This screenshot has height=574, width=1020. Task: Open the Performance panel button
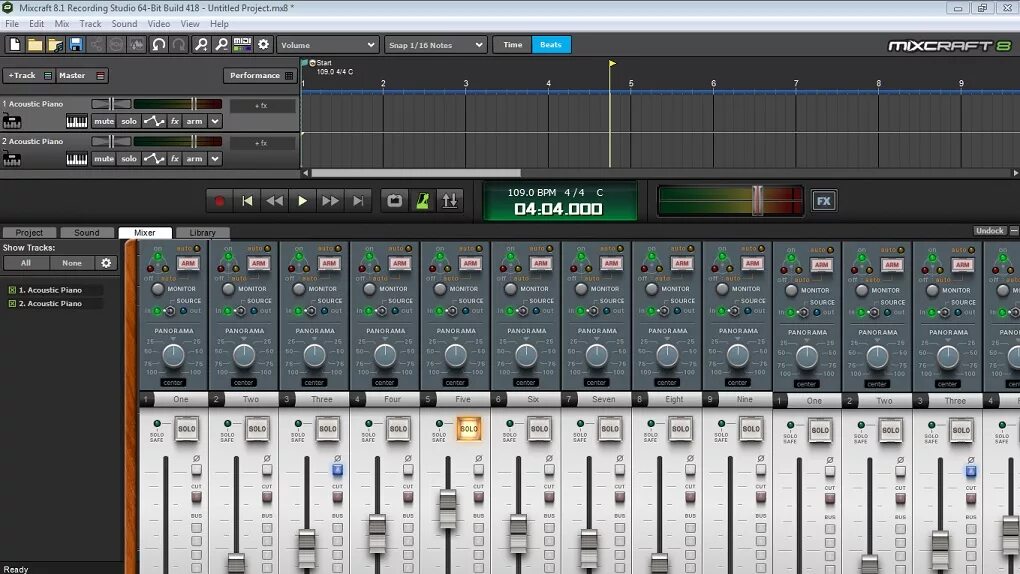click(x=260, y=75)
